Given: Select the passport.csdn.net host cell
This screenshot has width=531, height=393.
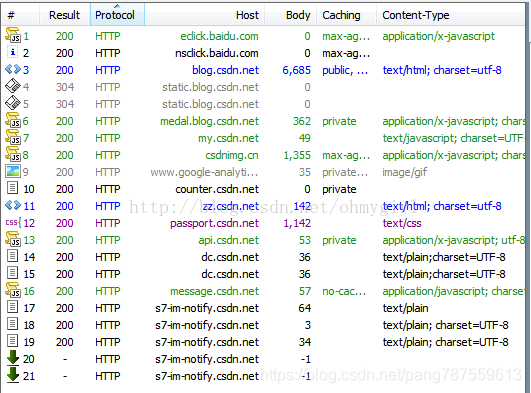Looking at the screenshot, I should click(215, 223).
